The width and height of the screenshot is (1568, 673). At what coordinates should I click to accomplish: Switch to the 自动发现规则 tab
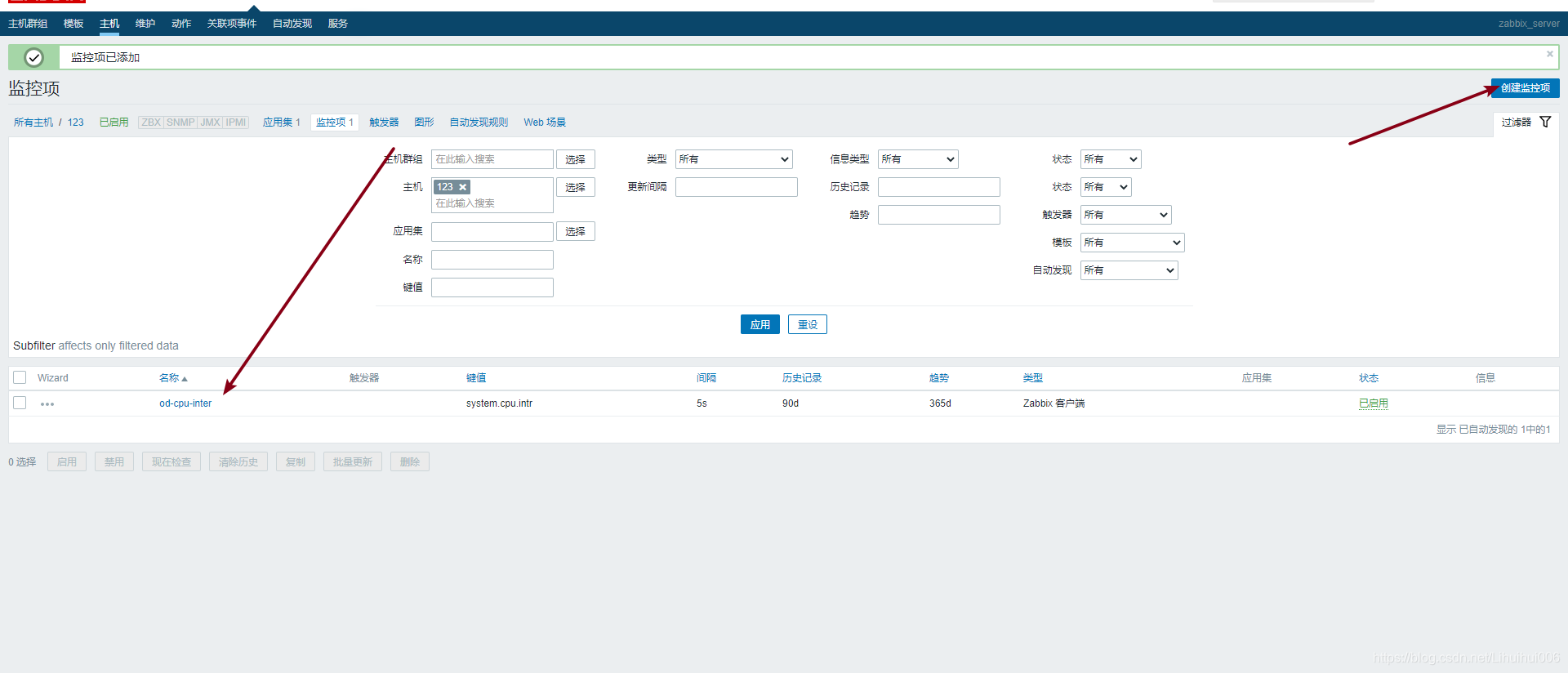[x=479, y=123]
